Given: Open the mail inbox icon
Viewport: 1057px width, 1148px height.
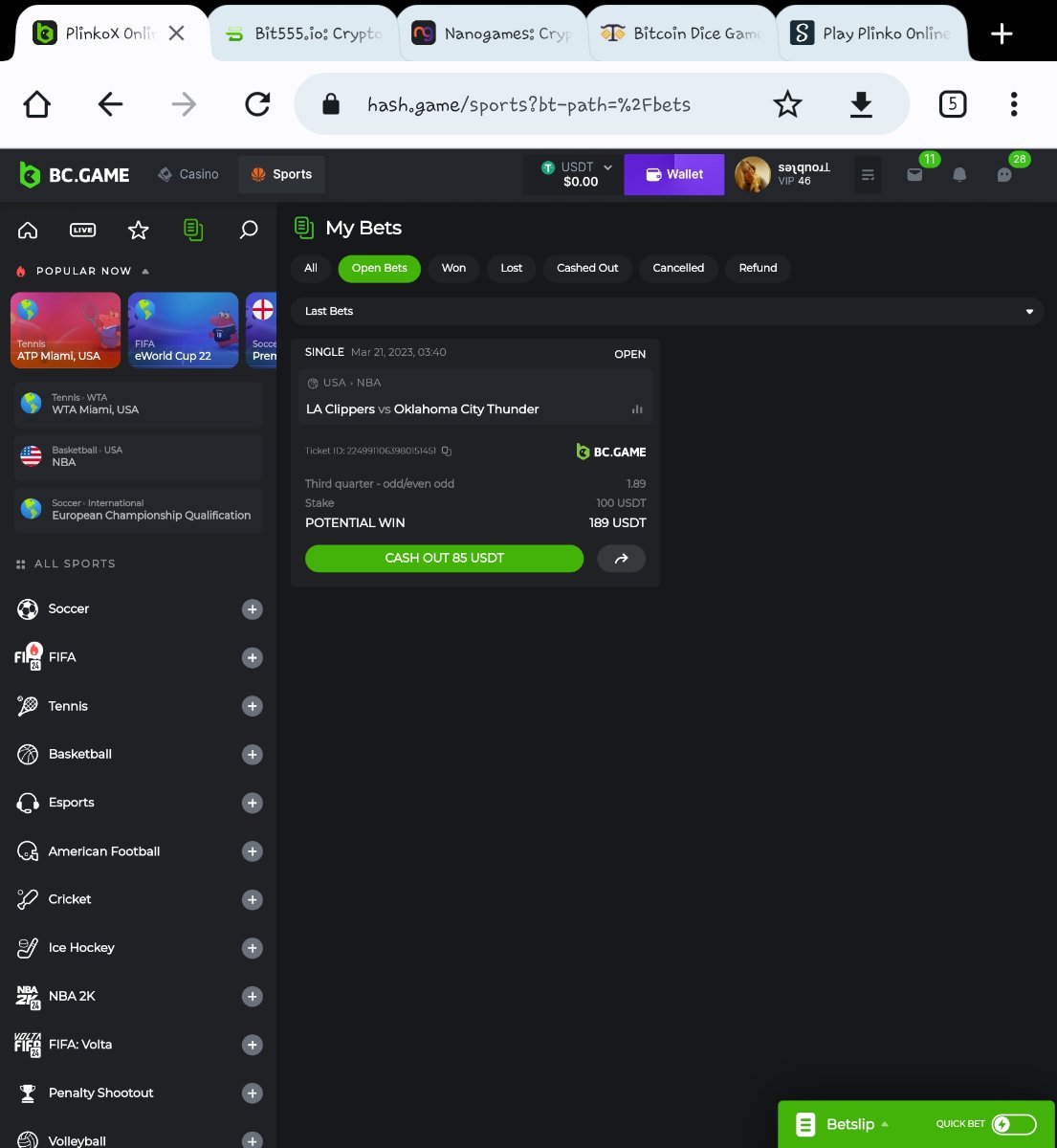Looking at the screenshot, I should coord(914,175).
